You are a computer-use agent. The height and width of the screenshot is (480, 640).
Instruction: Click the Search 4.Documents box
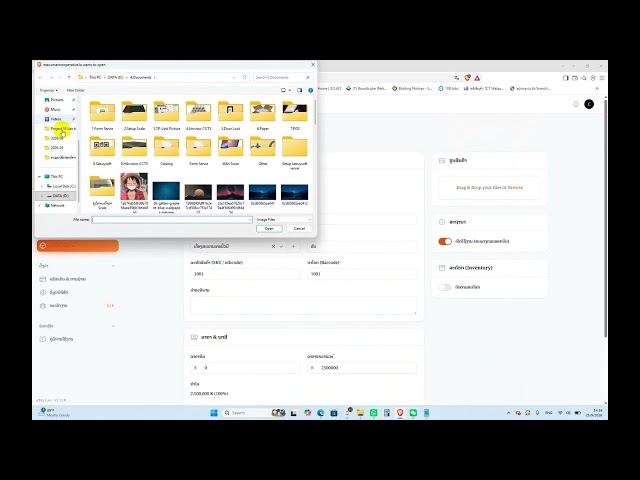(282, 77)
